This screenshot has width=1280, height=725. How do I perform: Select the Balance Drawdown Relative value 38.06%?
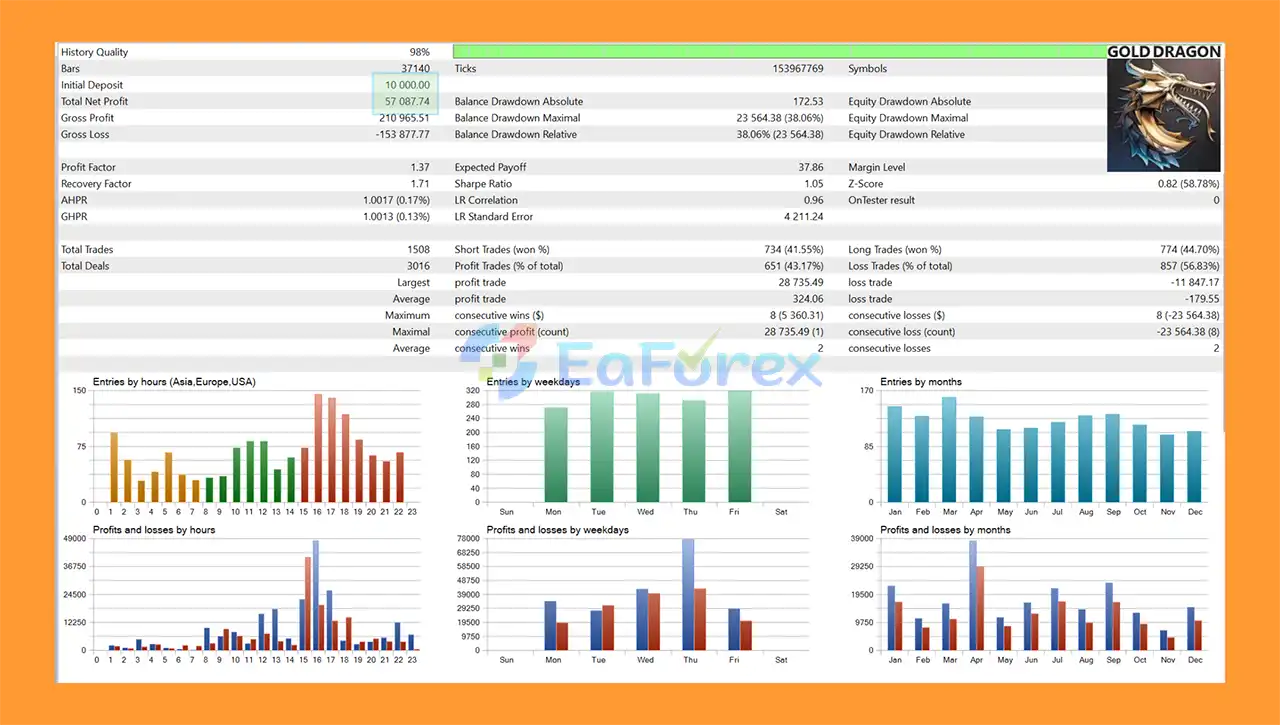click(x=780, y=134)
